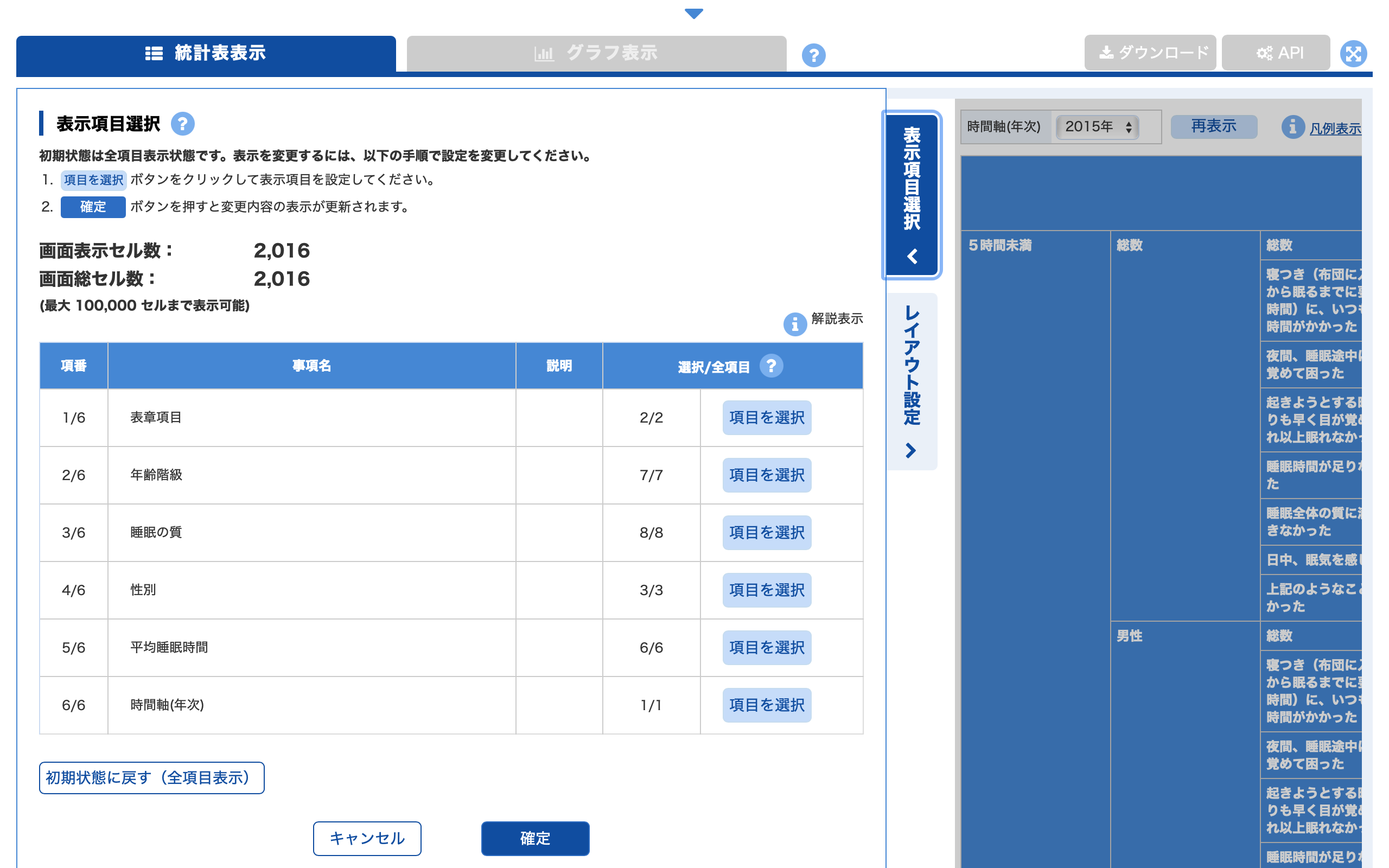
Task: Click the help icon beside 表示項目選択 heading
Action: [182, 124]
